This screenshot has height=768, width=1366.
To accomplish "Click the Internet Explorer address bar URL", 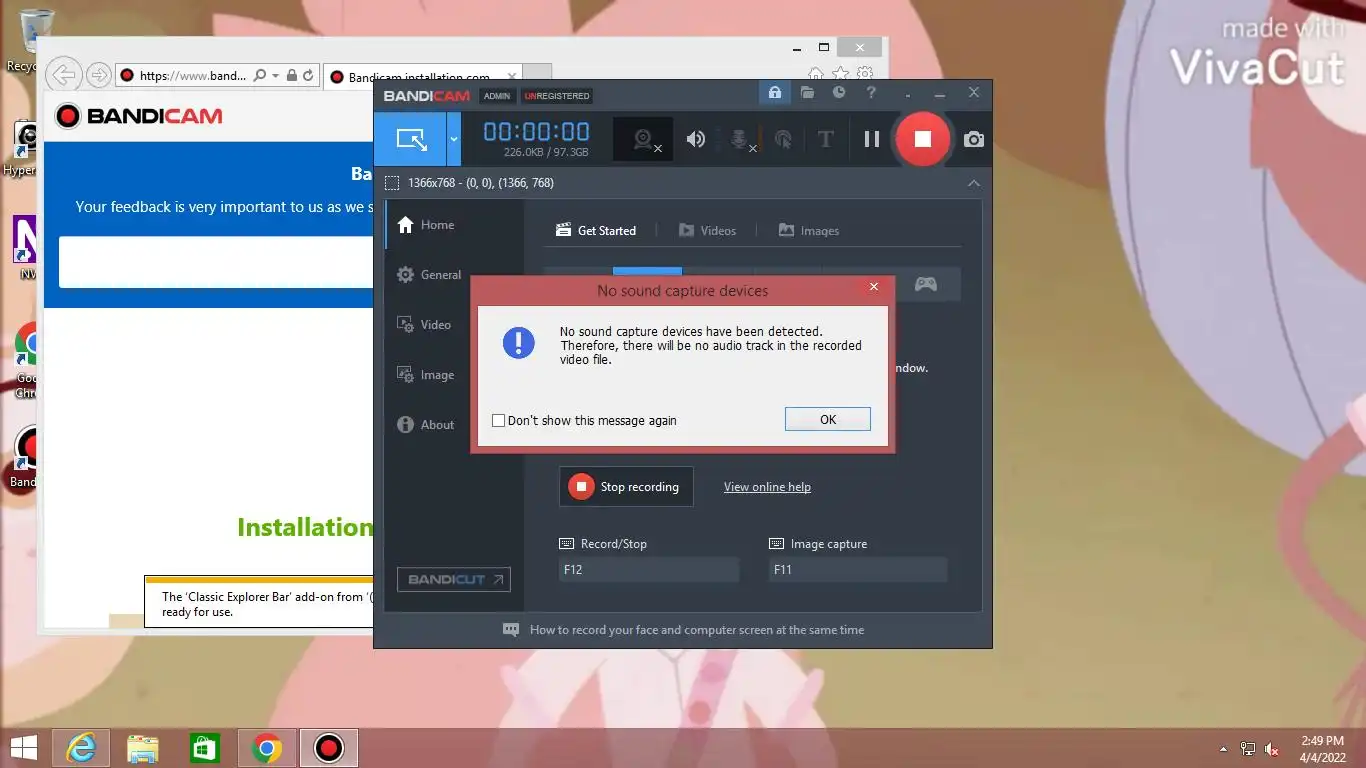I will point(193,75).
